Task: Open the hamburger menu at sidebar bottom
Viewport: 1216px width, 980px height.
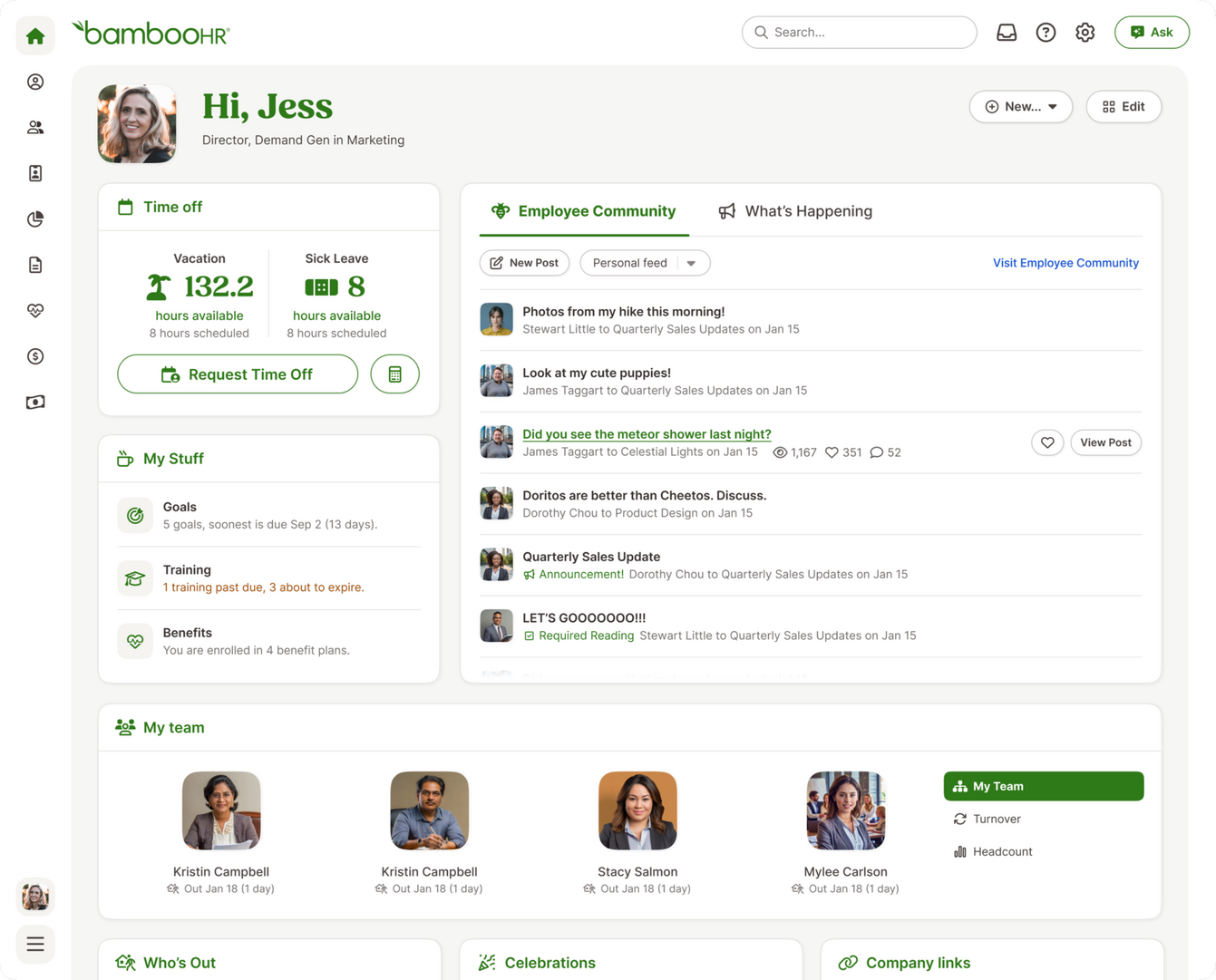Action: pos(35,945)
